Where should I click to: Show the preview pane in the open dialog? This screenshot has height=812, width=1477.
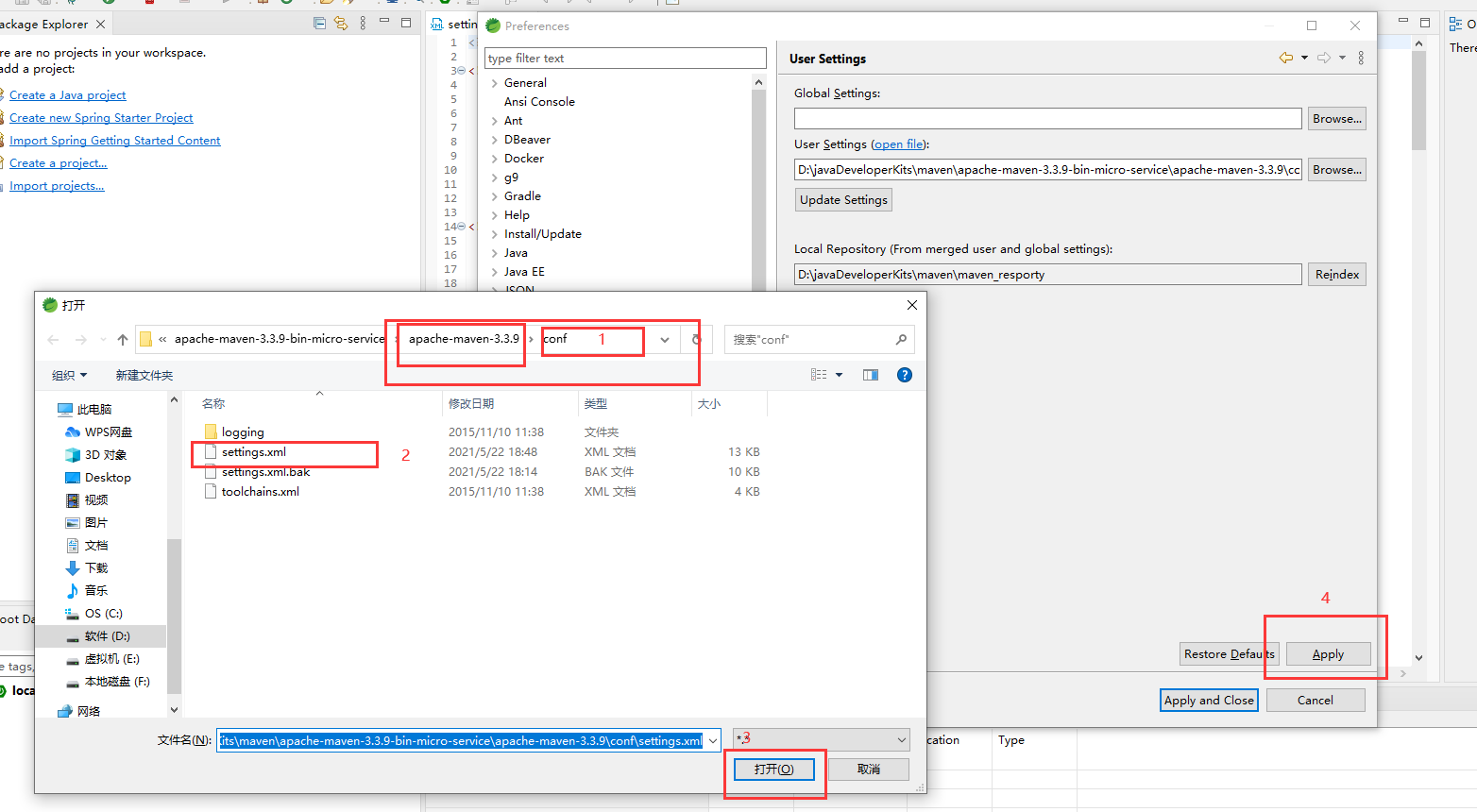(870, 374)
